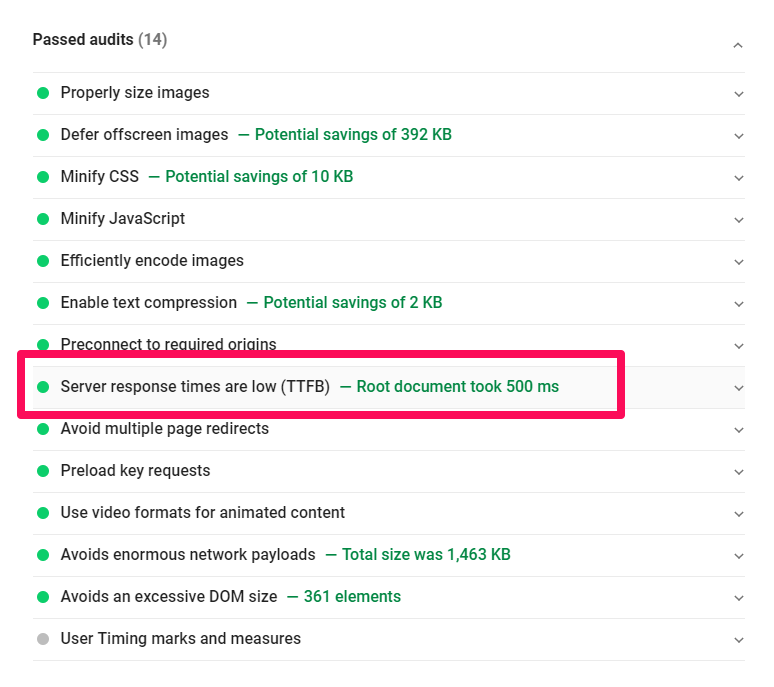Image resolution: width=774 pixels, height=687 pixels.
Task: Click green dot beside Avoid multiple page redirects
Action: [43, 429]
